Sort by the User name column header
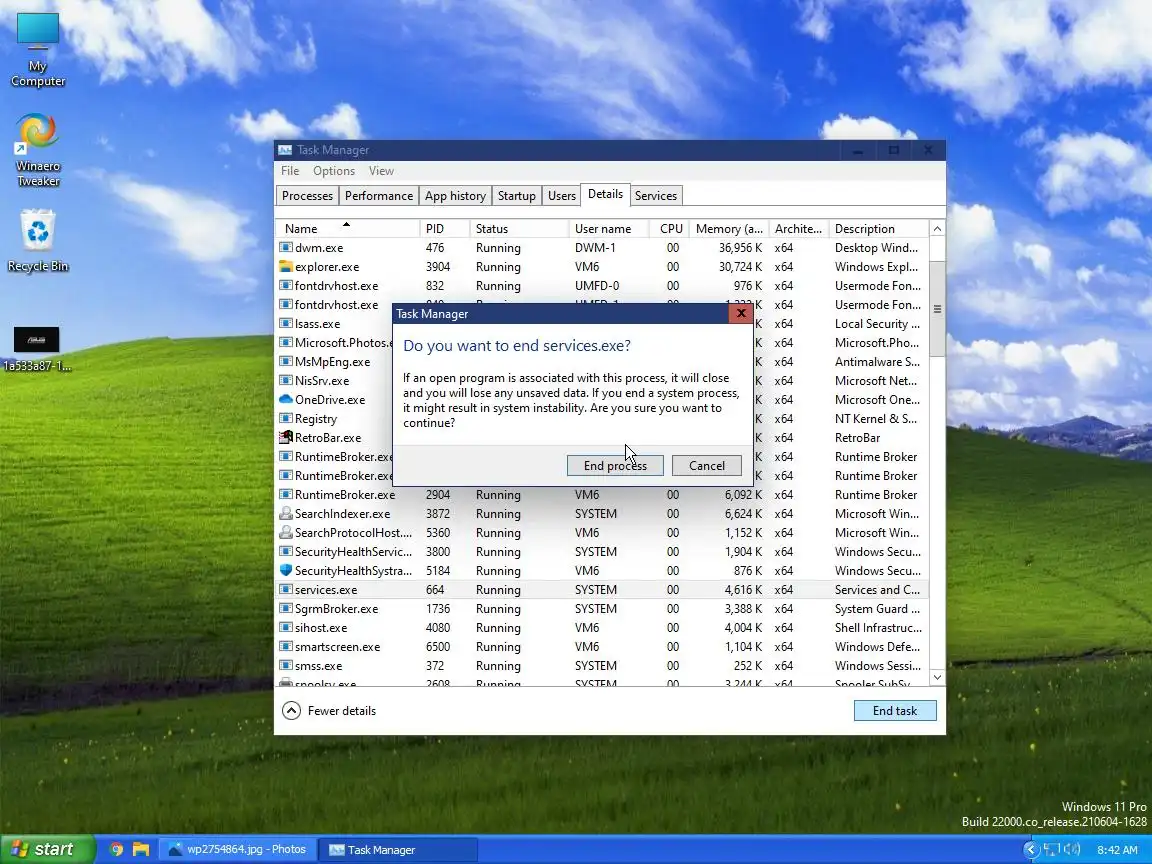Screen dimensions: 1152x864 coord(608,228)
